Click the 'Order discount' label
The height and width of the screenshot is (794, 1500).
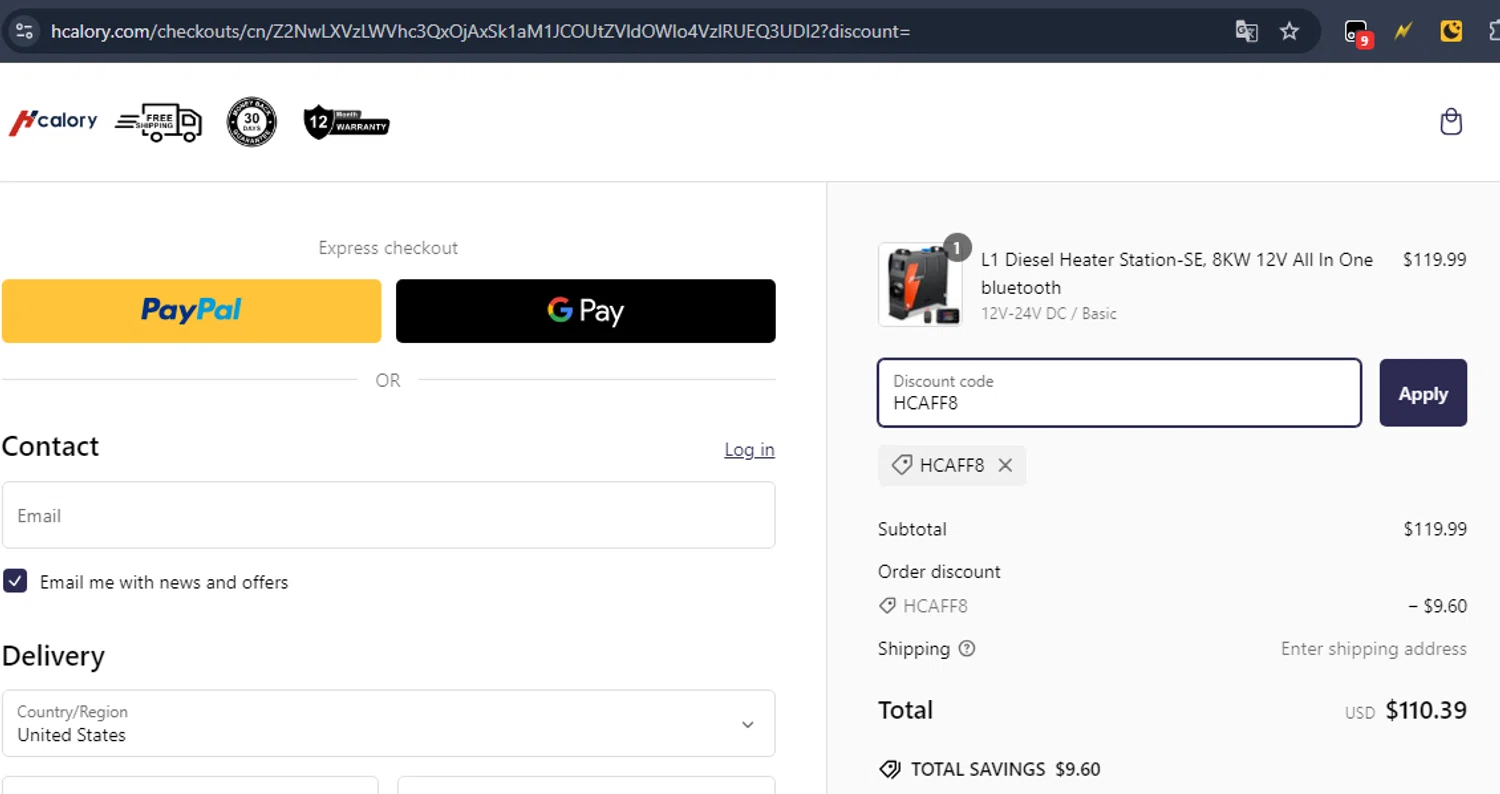pyautogui.click(x=939, y=572)
